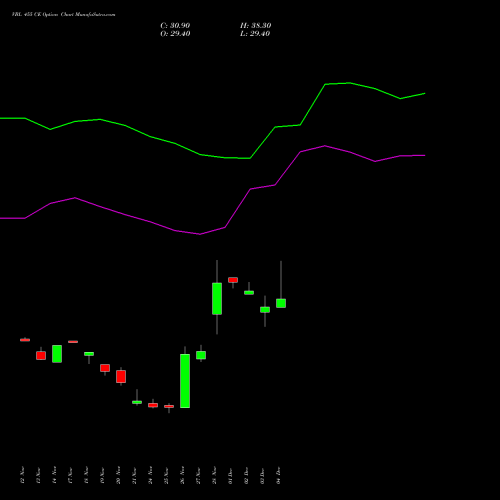Click the red candle for 24 Nov
Viewport: 500px width, 500px height.
(153, 405)
